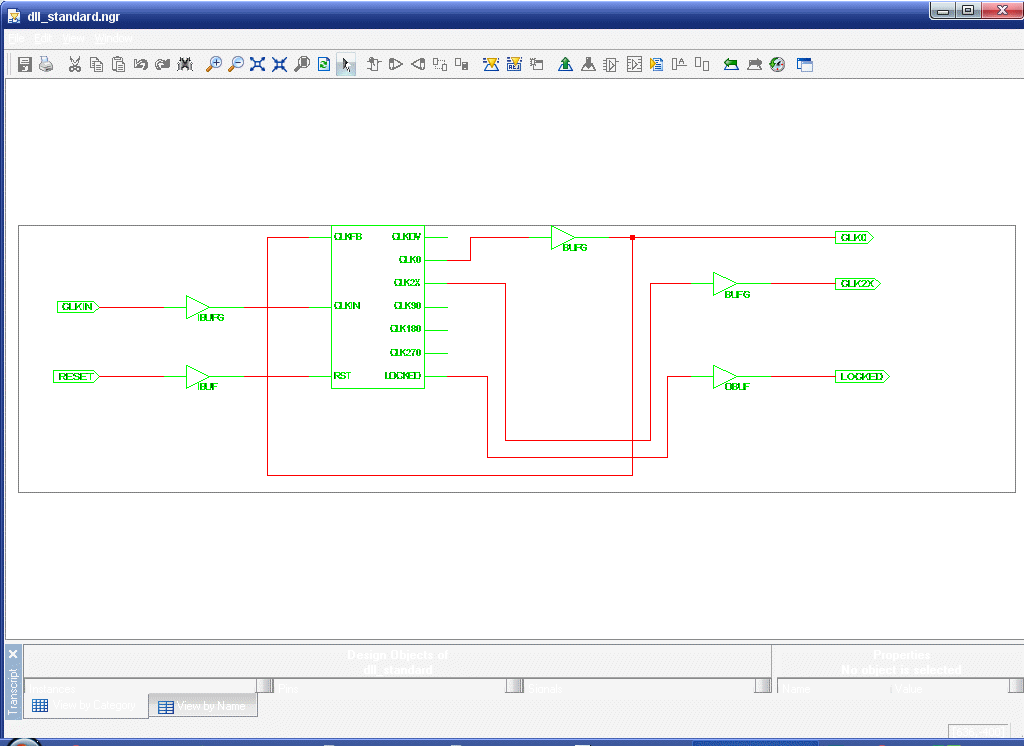Click the Zoom Out magnifier icon
The image size is (1024, 746).
[235, 64]
